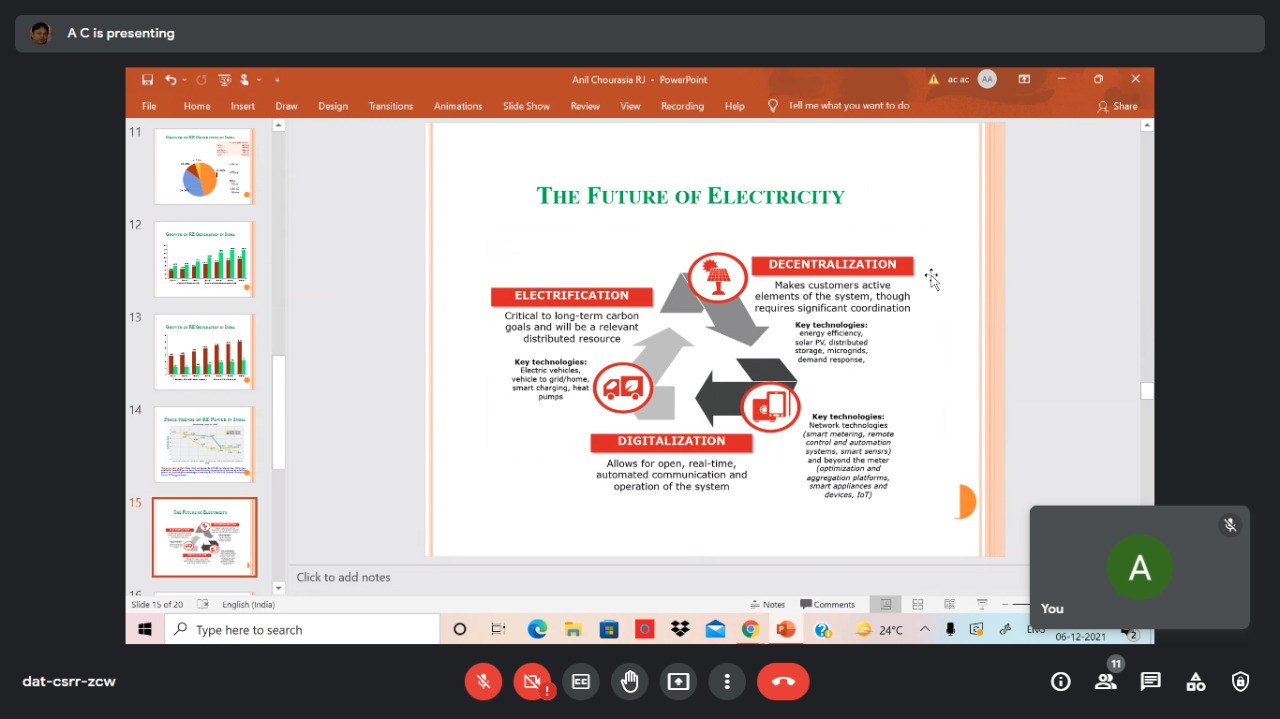Open chat with everyone panel

tap(1151, 682)
